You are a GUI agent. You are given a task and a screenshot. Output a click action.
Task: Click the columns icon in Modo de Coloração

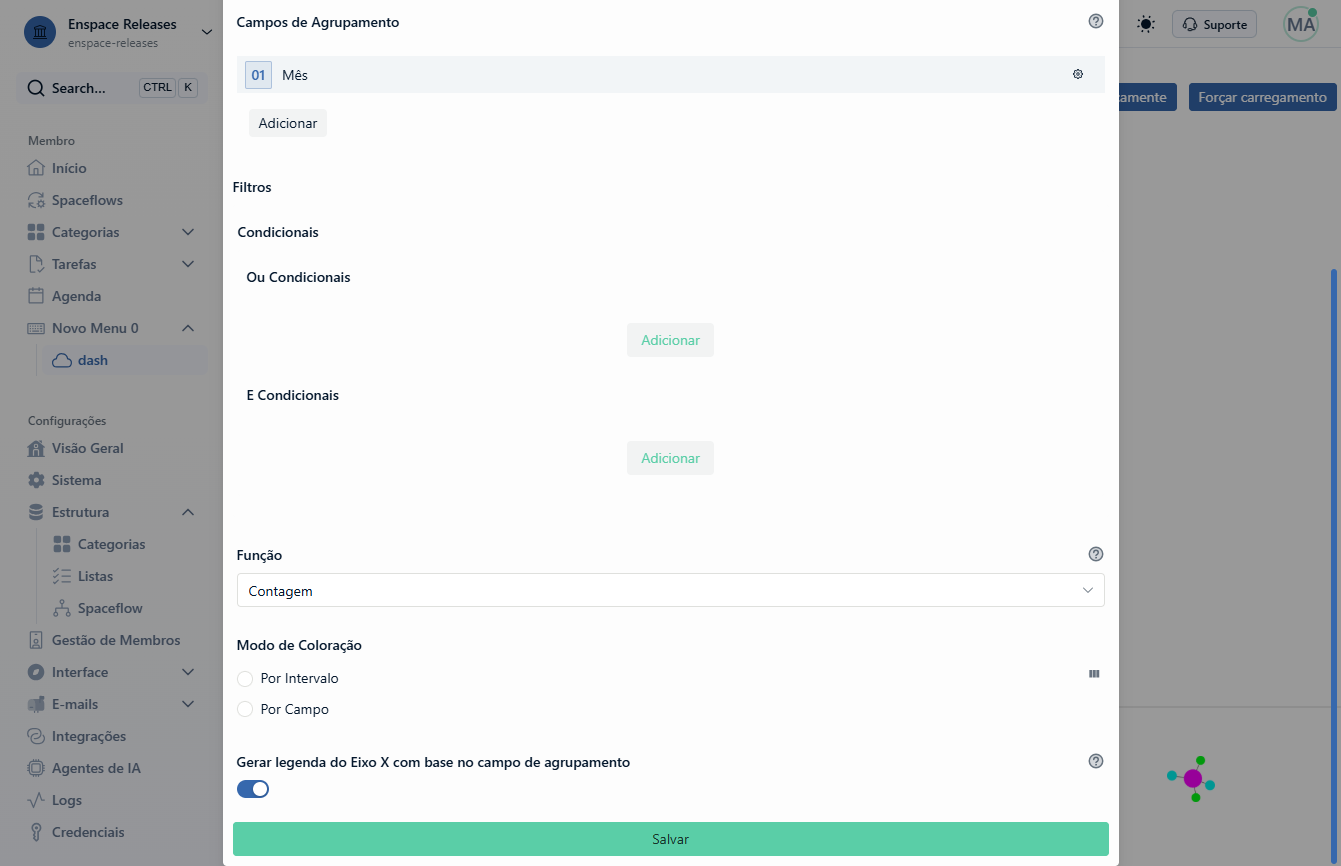point(1094,674)
